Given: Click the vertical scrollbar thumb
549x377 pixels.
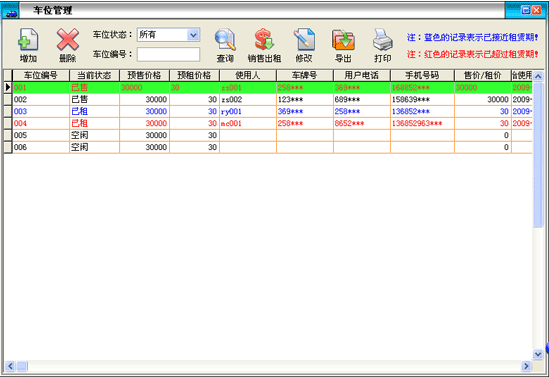Looking at the screenshot, I should [x=538, y=155].
